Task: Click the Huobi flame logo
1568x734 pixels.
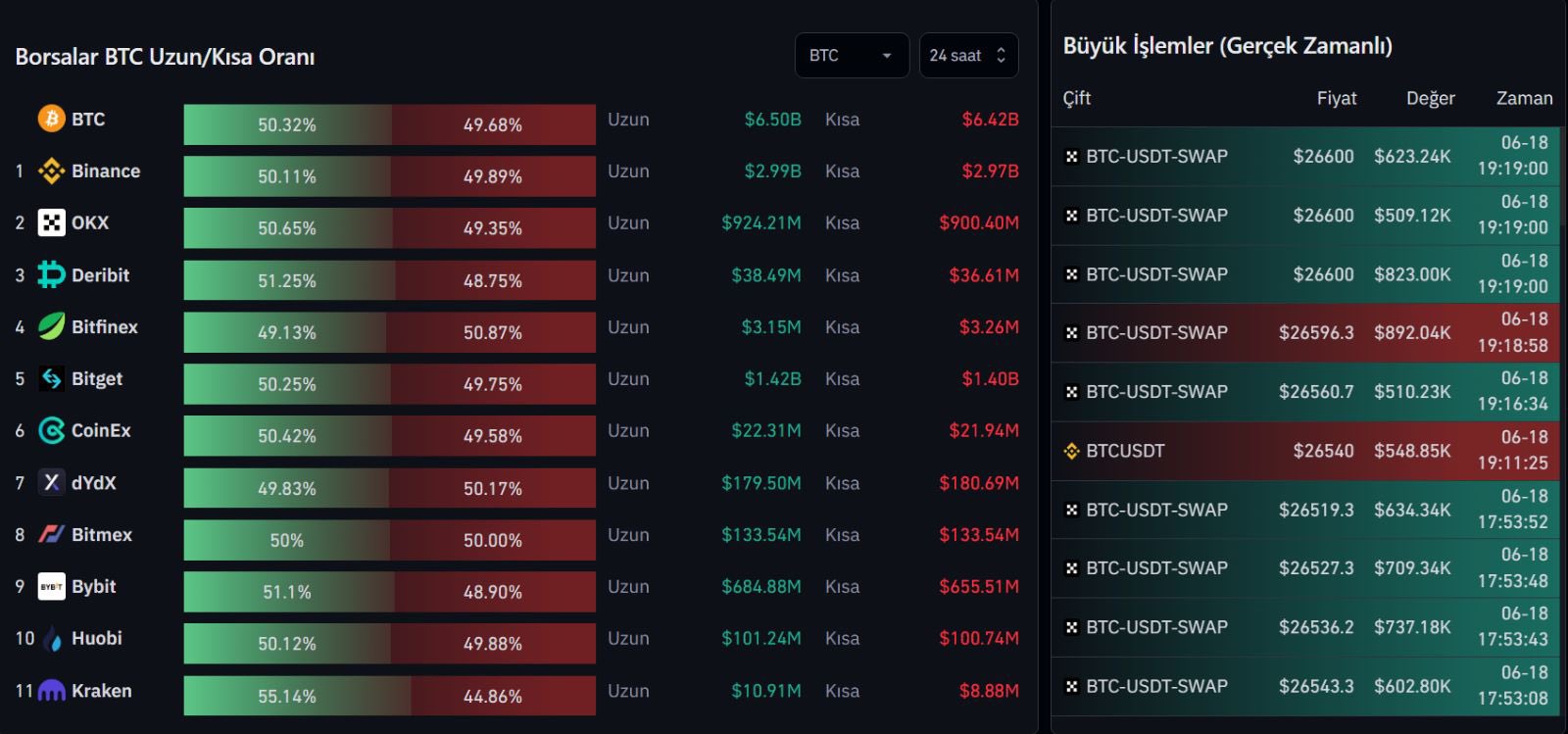Action: 51,638
